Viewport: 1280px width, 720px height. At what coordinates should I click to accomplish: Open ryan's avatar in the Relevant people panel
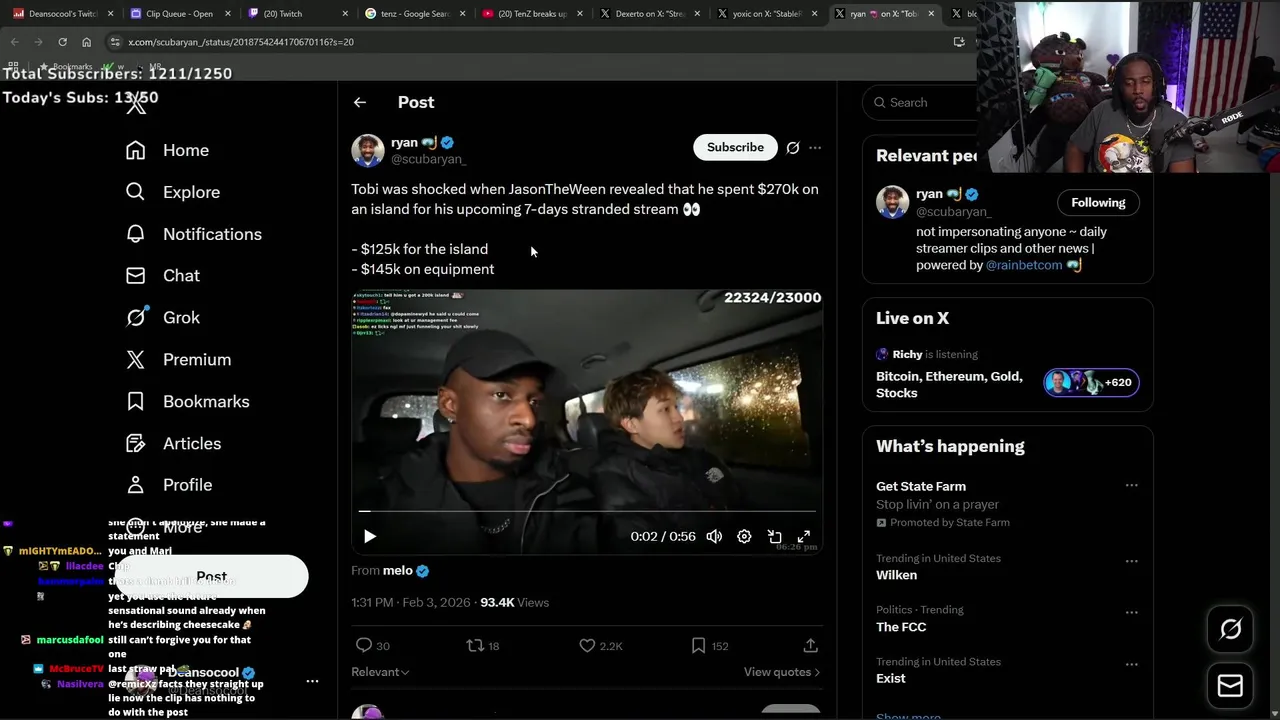[x=893, y=202]
